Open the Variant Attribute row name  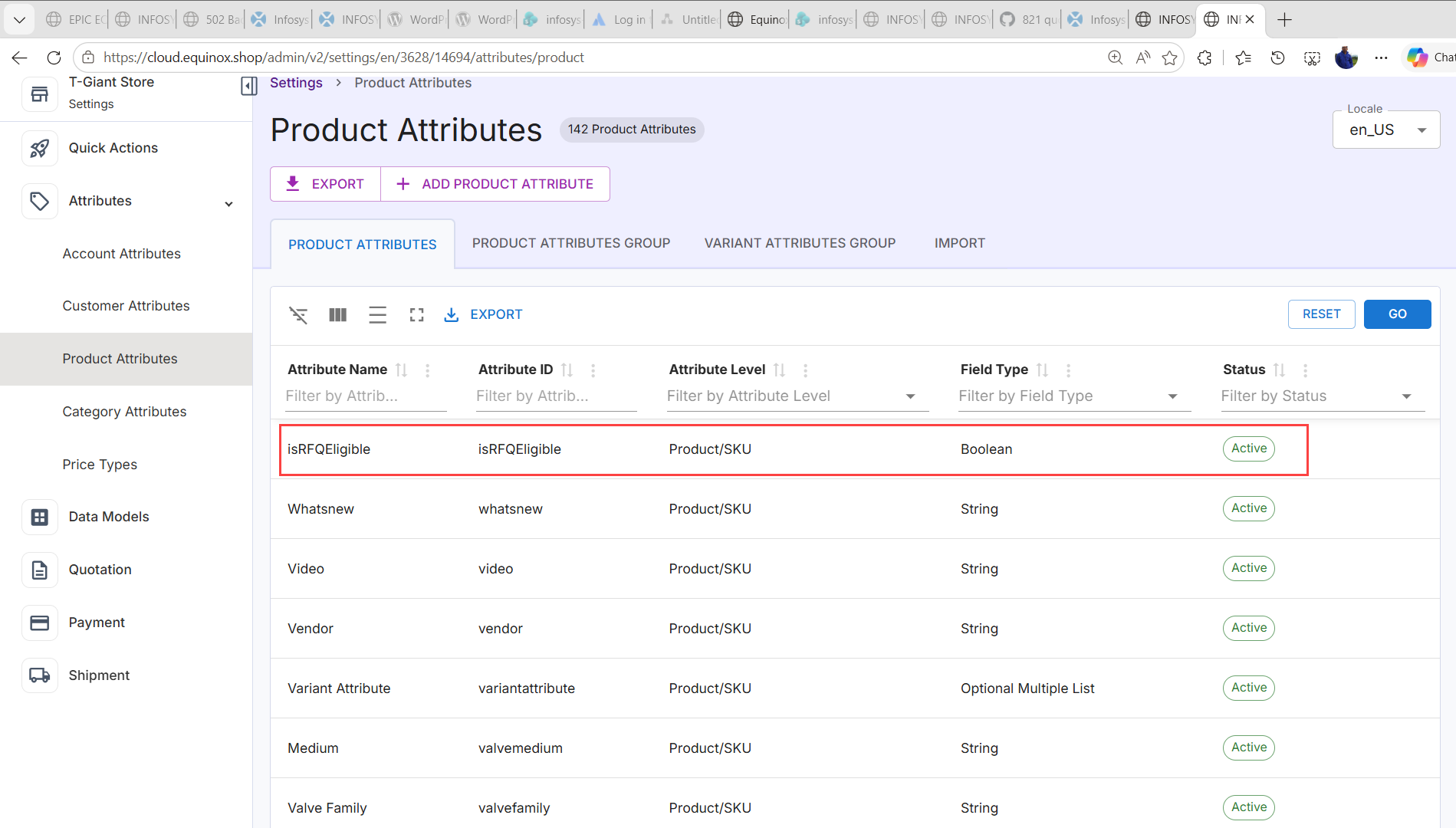(339, 688)
